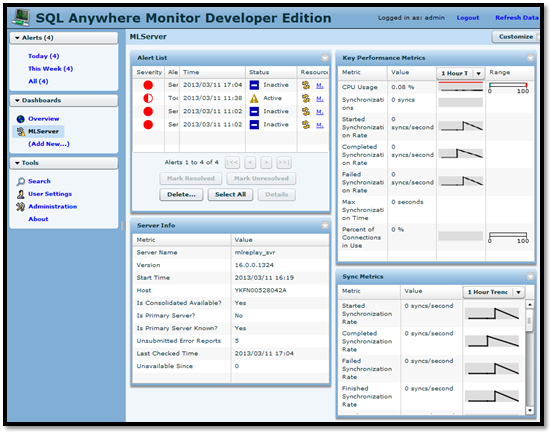552x435 pixels.
Task: Click the Active warning triangle icon
Action: point(254,99)
